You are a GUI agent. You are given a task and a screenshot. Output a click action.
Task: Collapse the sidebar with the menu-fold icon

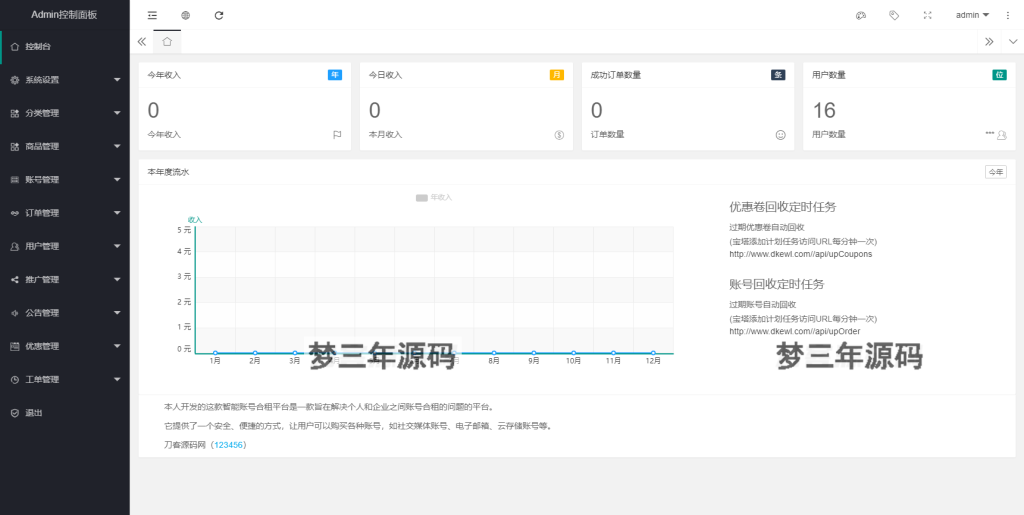pos(152,15)
